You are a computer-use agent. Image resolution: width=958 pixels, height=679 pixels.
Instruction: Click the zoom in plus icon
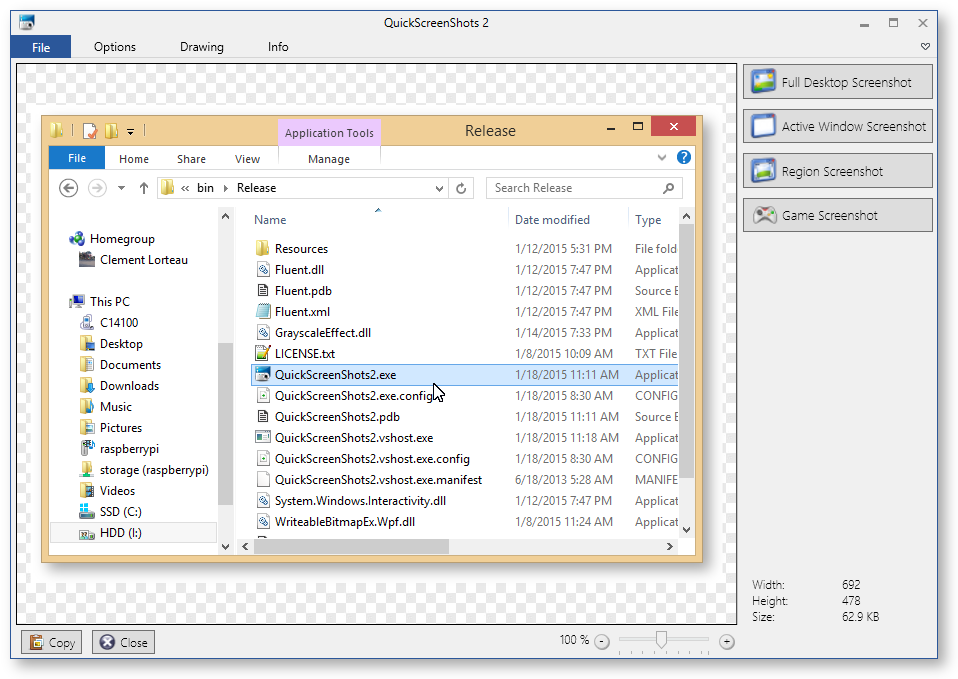(x=727, y=641)
